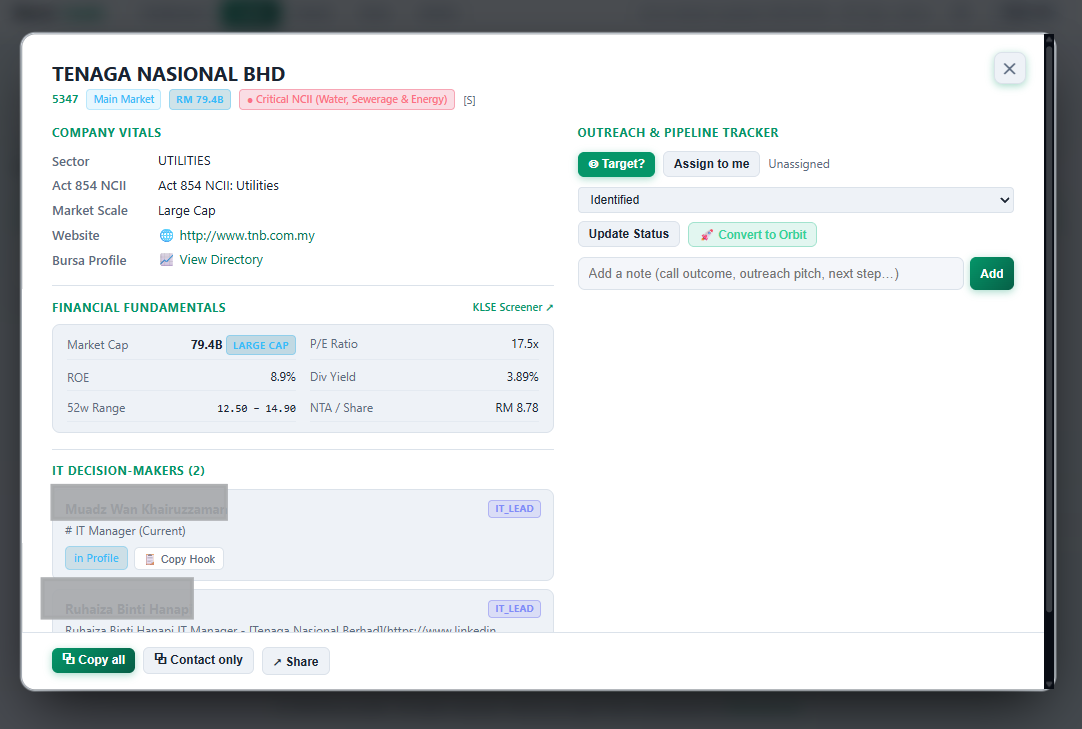Click the 52w Range value 12.50 - 14.90
Image resolution: width=1082 pixels, height=729 pixels.
[256, 409]
